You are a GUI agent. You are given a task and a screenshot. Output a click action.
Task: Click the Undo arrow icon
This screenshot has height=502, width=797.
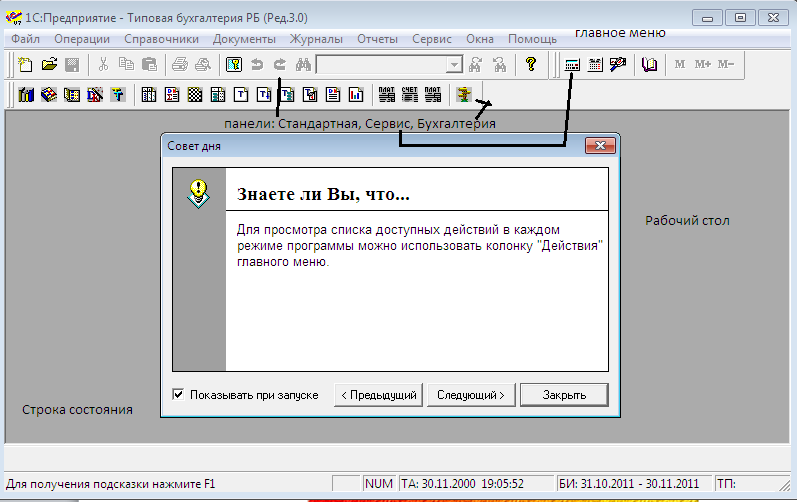(257, 65)
